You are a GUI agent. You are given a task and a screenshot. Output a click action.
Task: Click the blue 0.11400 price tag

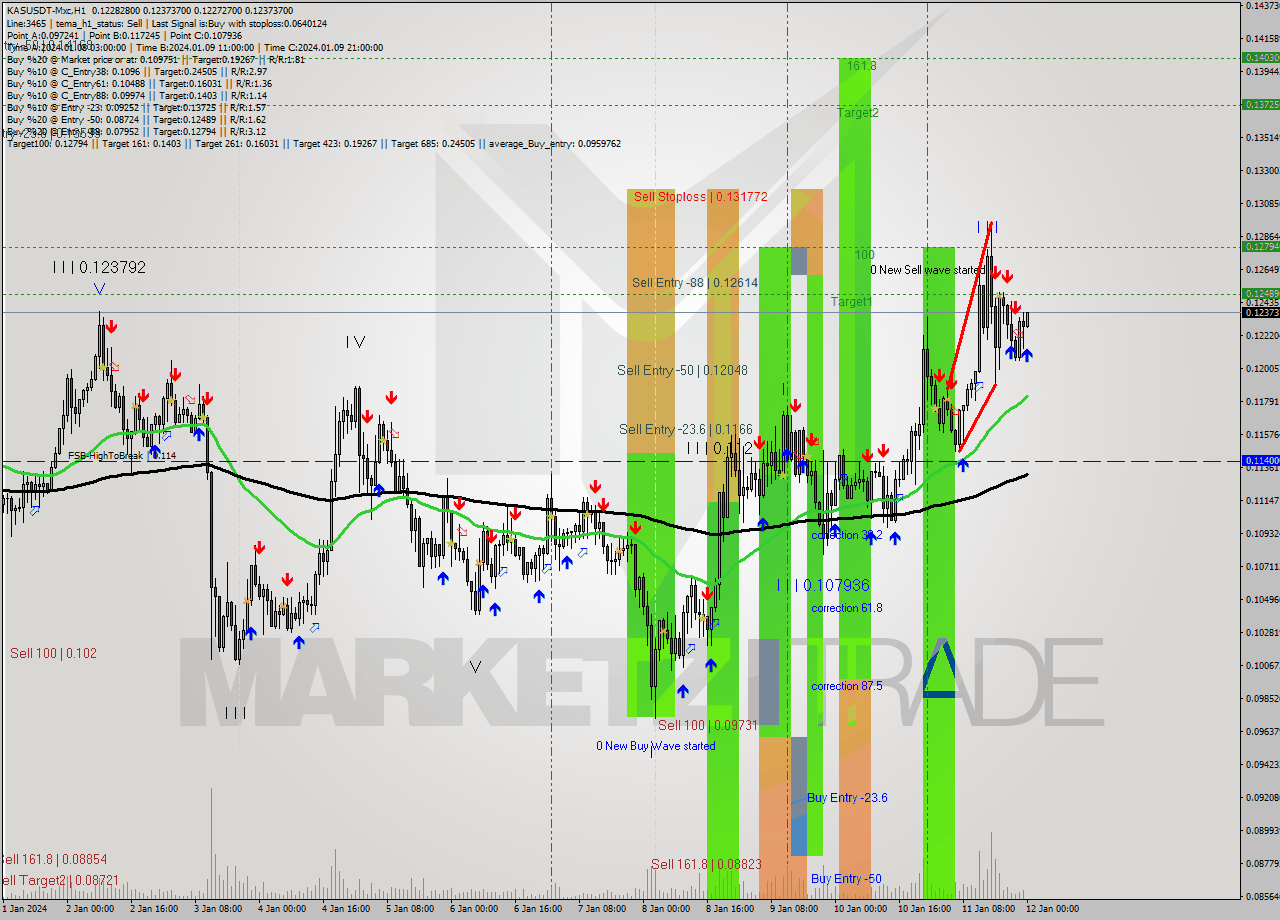1260,460
